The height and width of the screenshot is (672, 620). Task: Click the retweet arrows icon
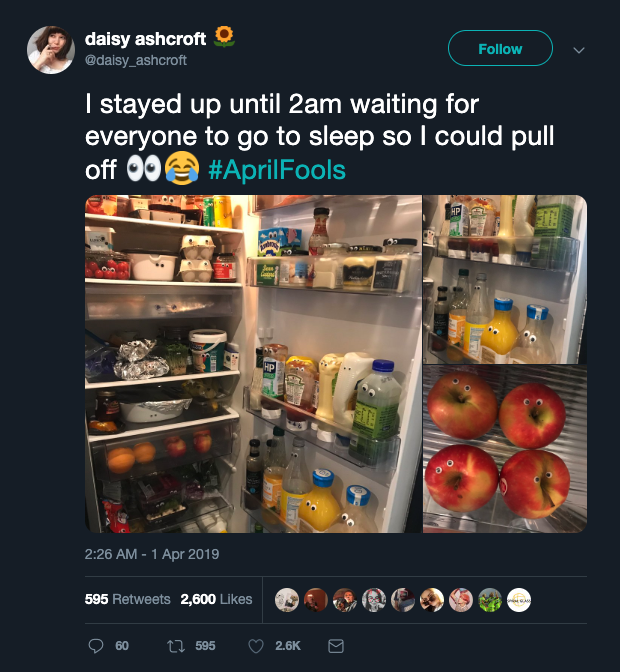click(x=175, y=646)
